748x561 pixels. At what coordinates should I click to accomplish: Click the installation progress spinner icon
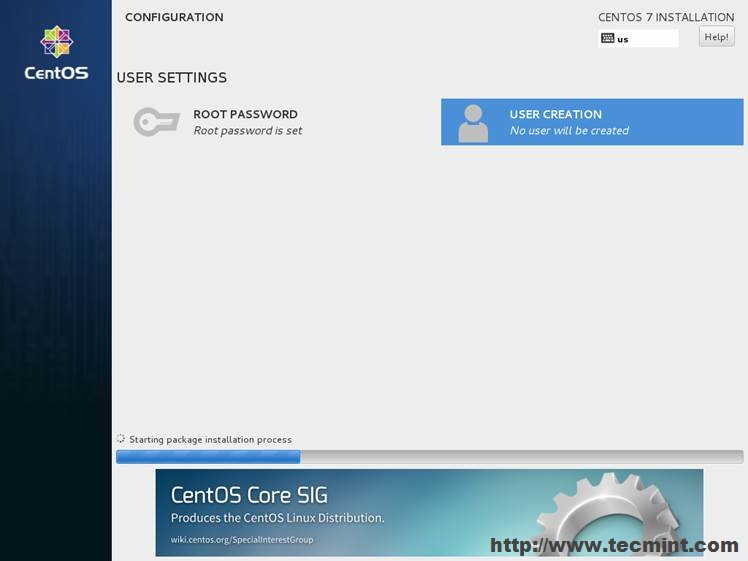[x=121, y=438]
